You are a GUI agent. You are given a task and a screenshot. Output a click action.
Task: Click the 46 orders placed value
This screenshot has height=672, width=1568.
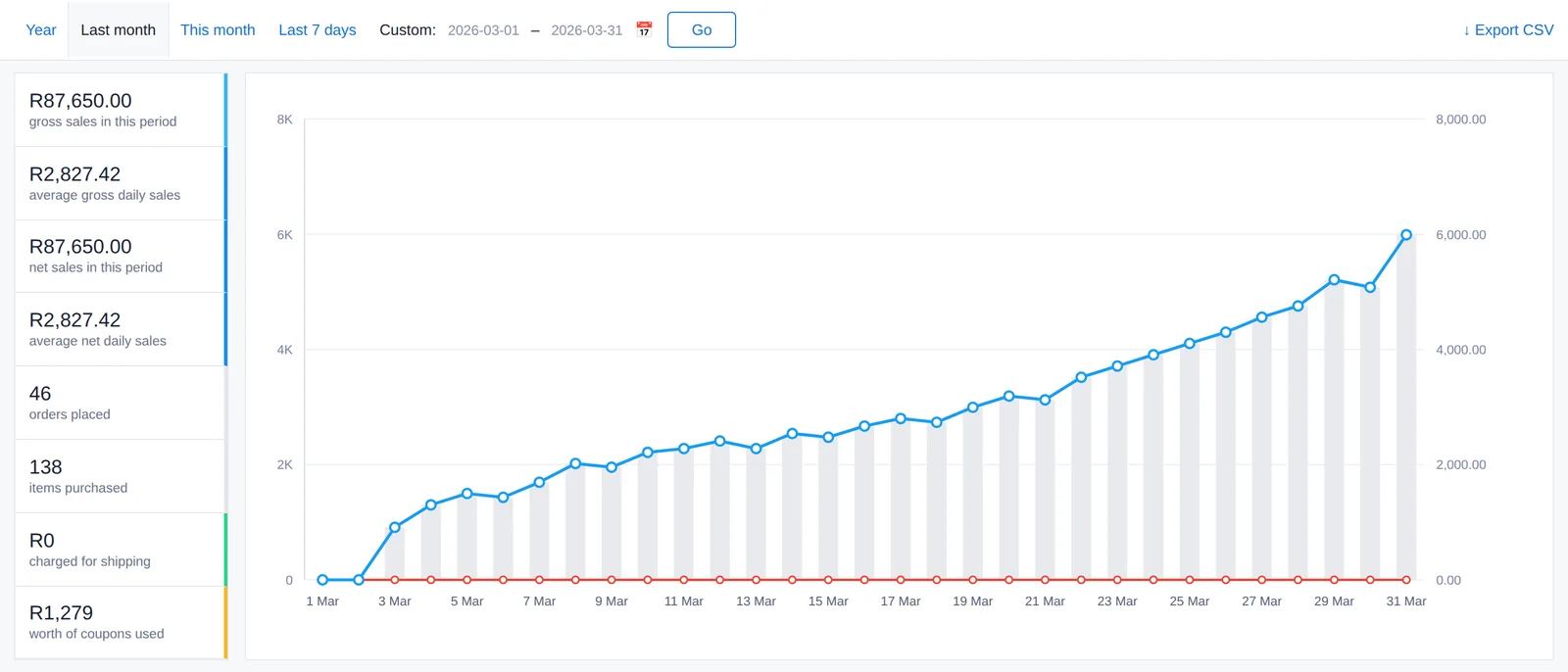coord(40,394)
